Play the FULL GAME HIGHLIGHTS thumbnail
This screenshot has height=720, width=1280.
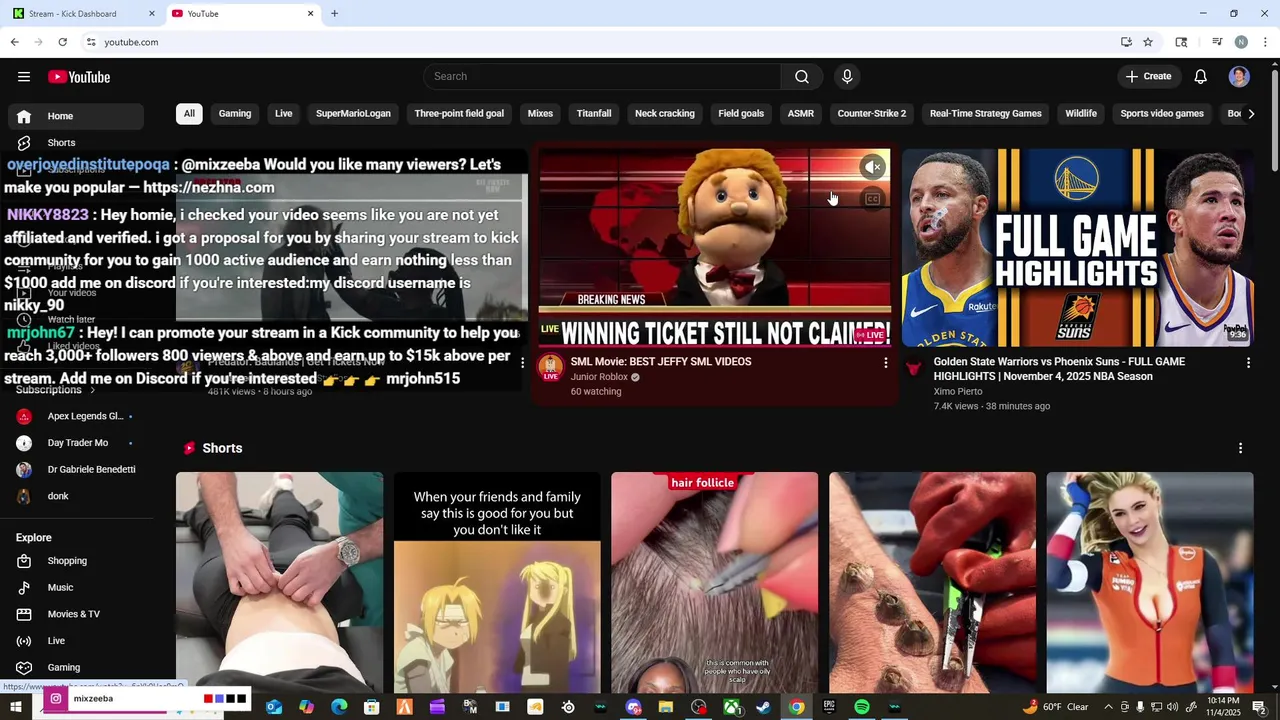click(x=1078, y=248)
